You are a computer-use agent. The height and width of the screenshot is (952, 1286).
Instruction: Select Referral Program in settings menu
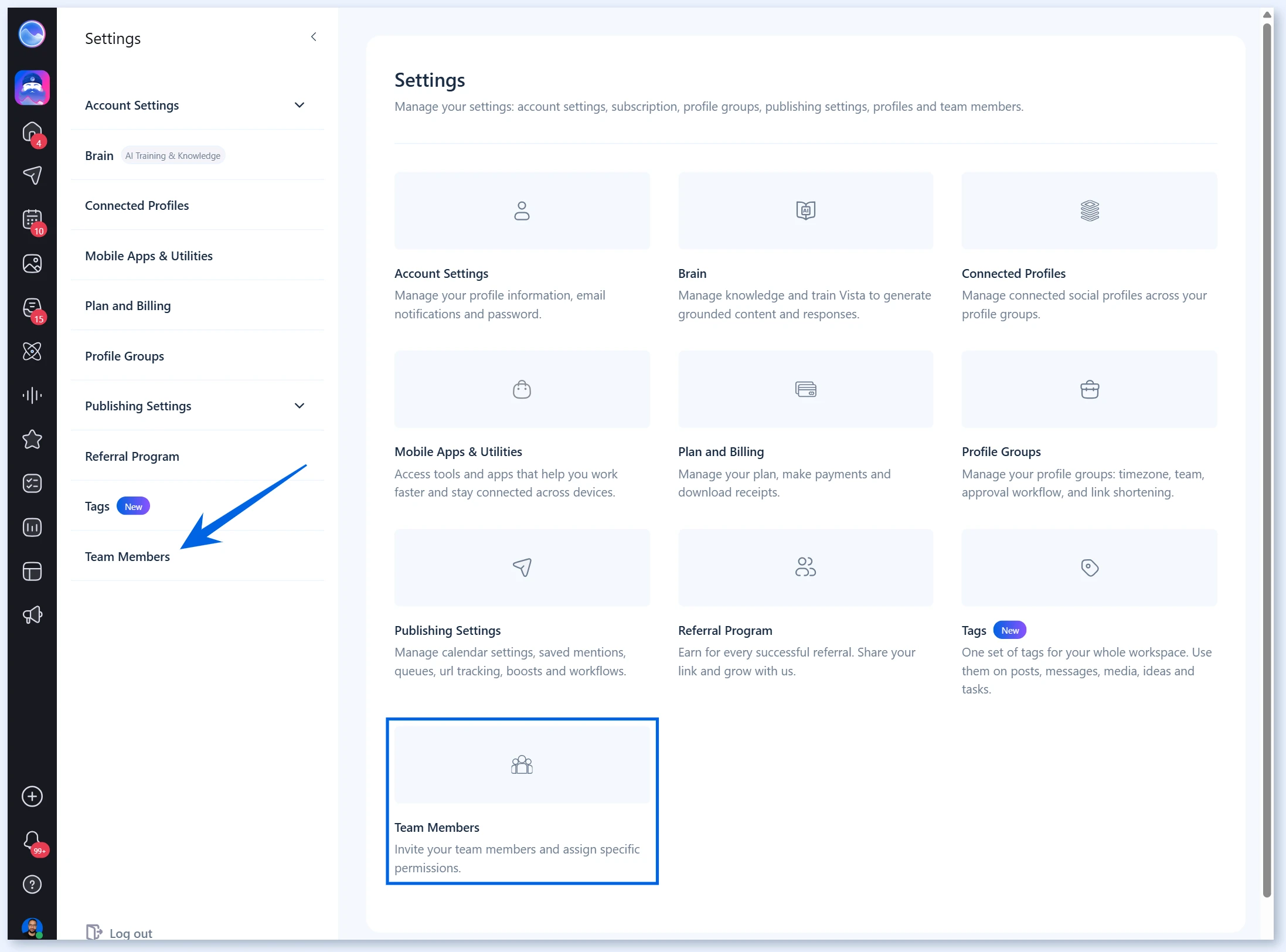[x=198, y=457]
